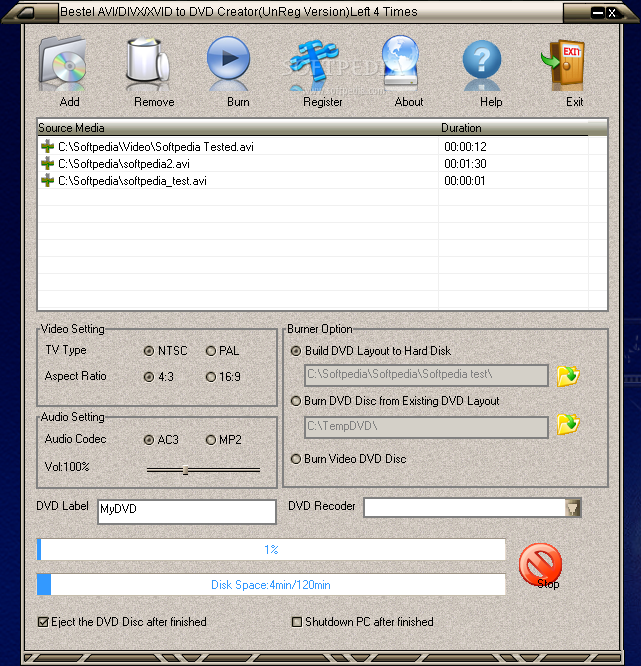Select row C:\Softpedia\softpedia2.avi
Viewport: 641px width, 666px height.
(x=313, y=164)
